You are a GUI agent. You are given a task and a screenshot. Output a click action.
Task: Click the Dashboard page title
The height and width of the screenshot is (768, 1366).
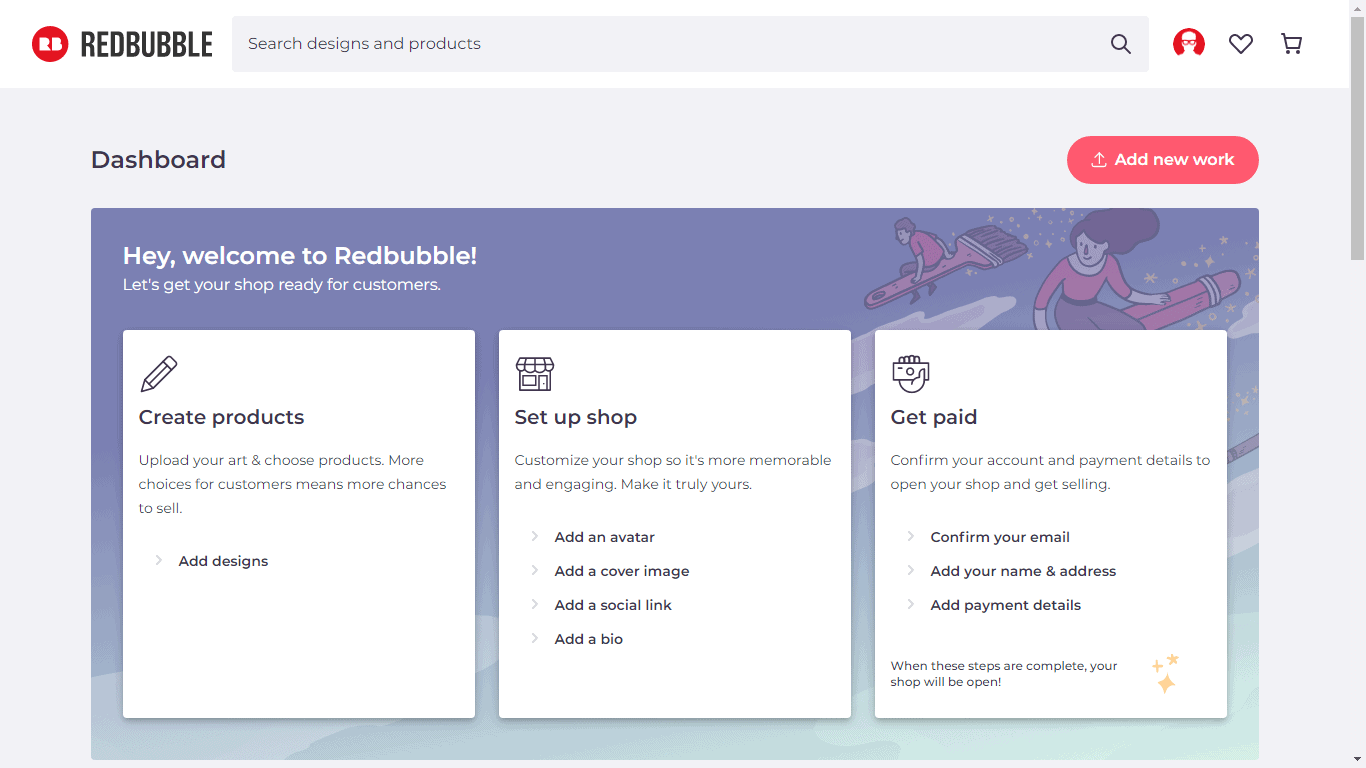coord(158,160)
